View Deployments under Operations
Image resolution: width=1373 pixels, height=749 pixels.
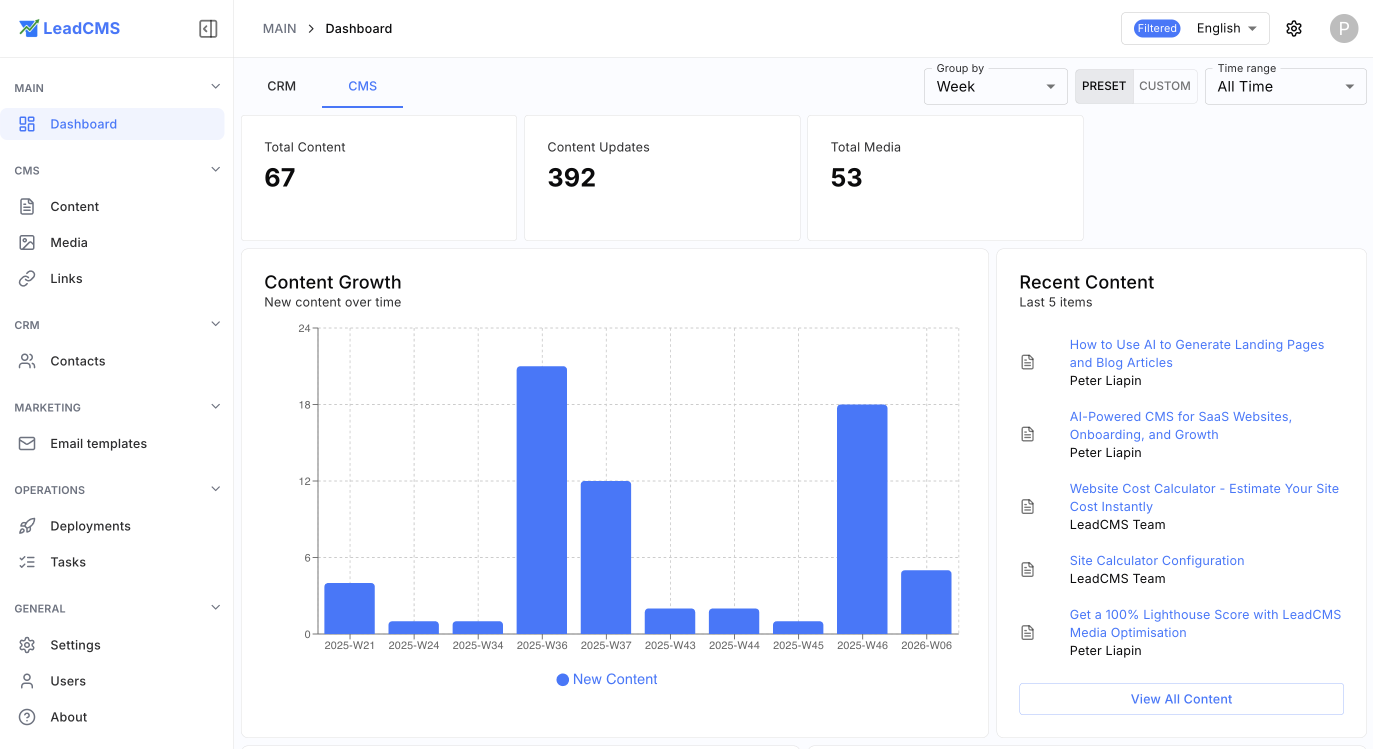[x=90, y=525]
